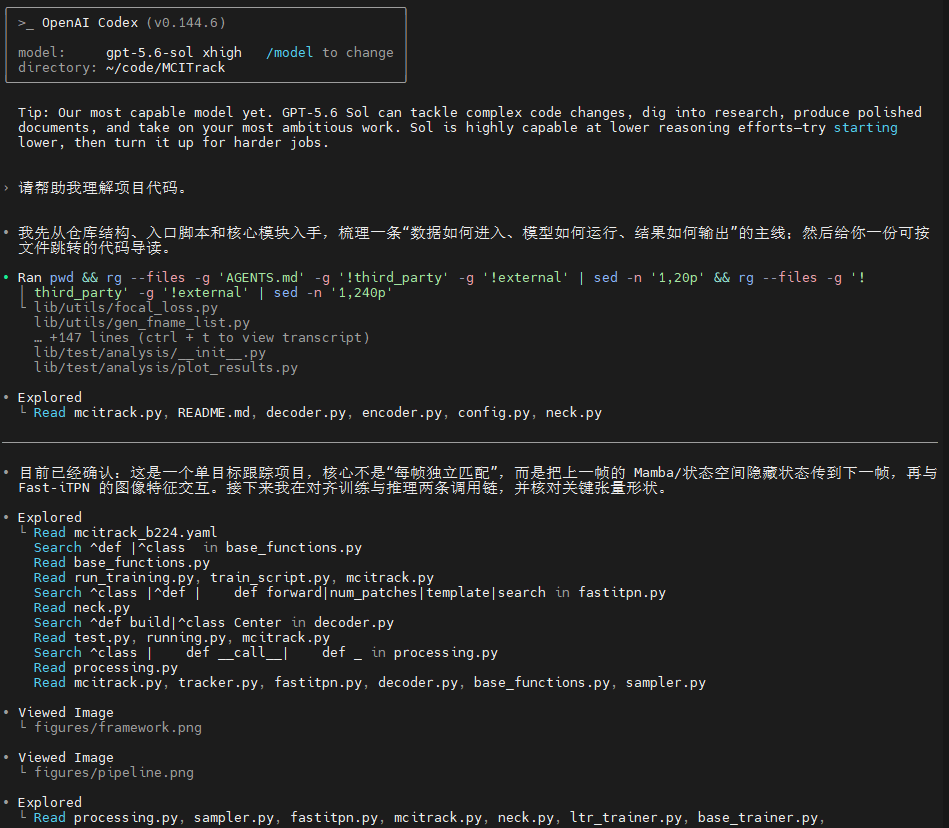Click the Tip paragraph about GPT-5.6 Sol

point(470,128)
